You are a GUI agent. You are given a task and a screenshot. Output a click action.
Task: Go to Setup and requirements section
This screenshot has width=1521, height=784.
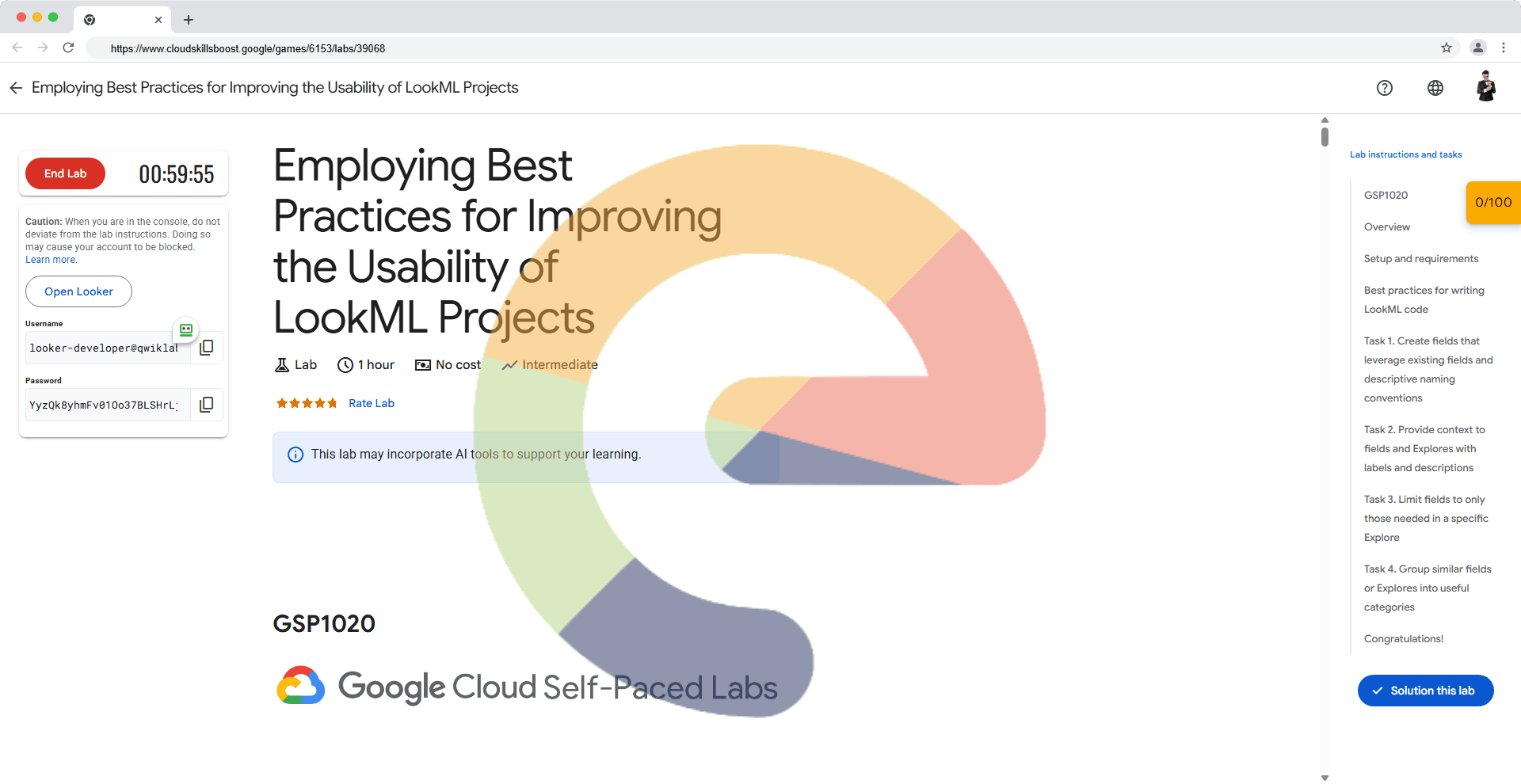click(x=1420, y=259)
